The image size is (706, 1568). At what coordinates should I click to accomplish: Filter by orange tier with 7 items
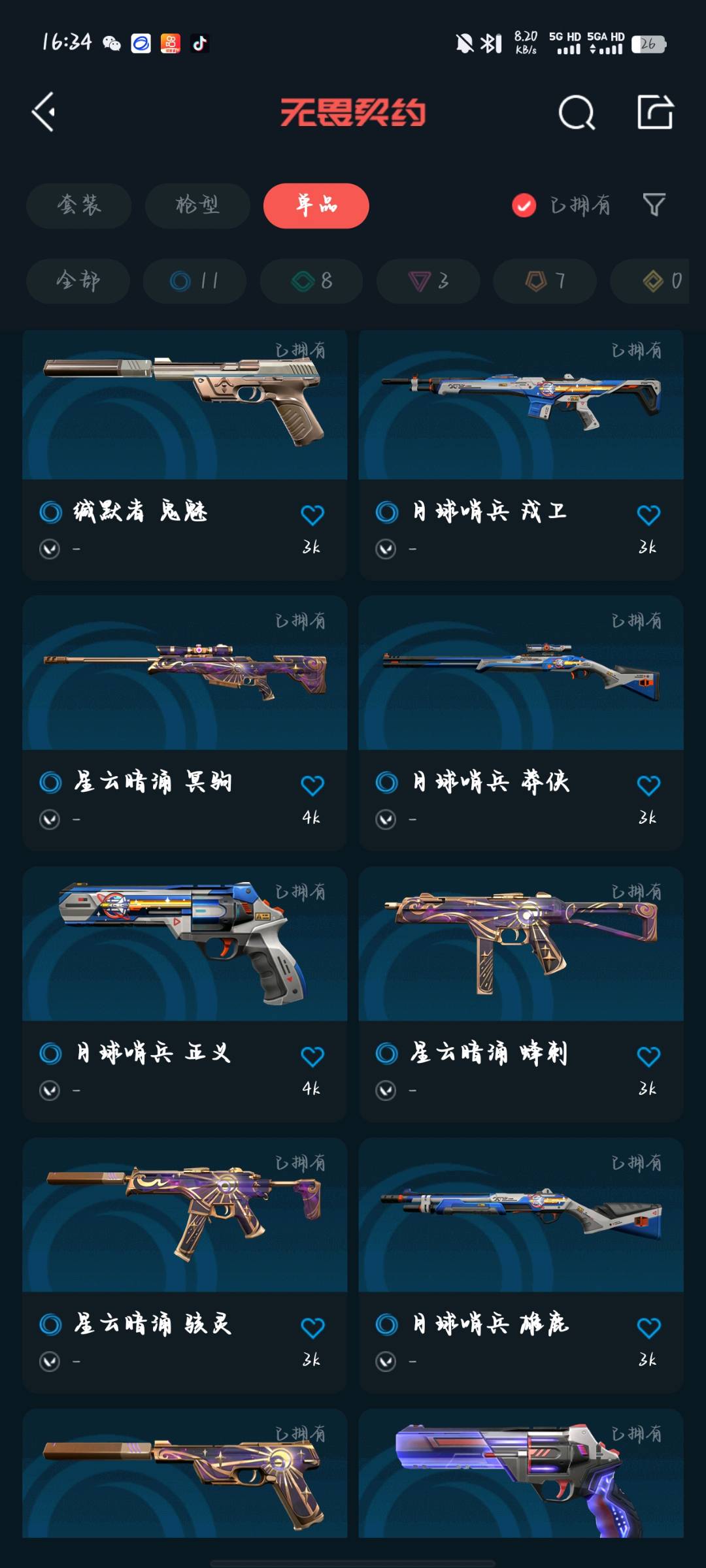545,281
